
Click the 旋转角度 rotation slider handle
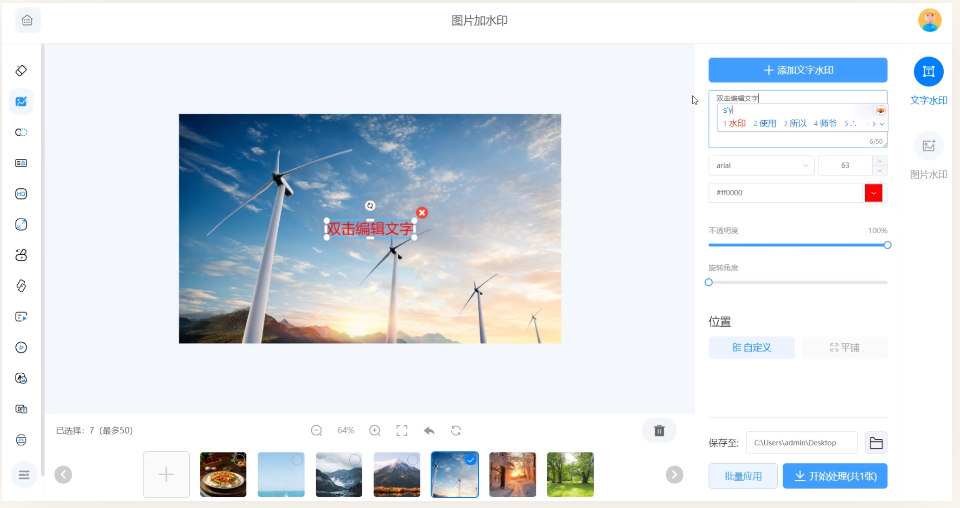pyautogui.click(x=709, y=282)
